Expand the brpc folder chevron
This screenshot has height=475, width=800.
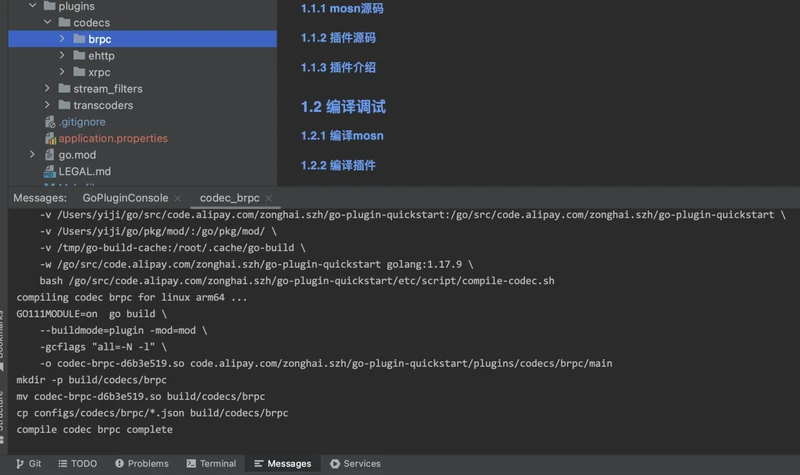(62, 39)
